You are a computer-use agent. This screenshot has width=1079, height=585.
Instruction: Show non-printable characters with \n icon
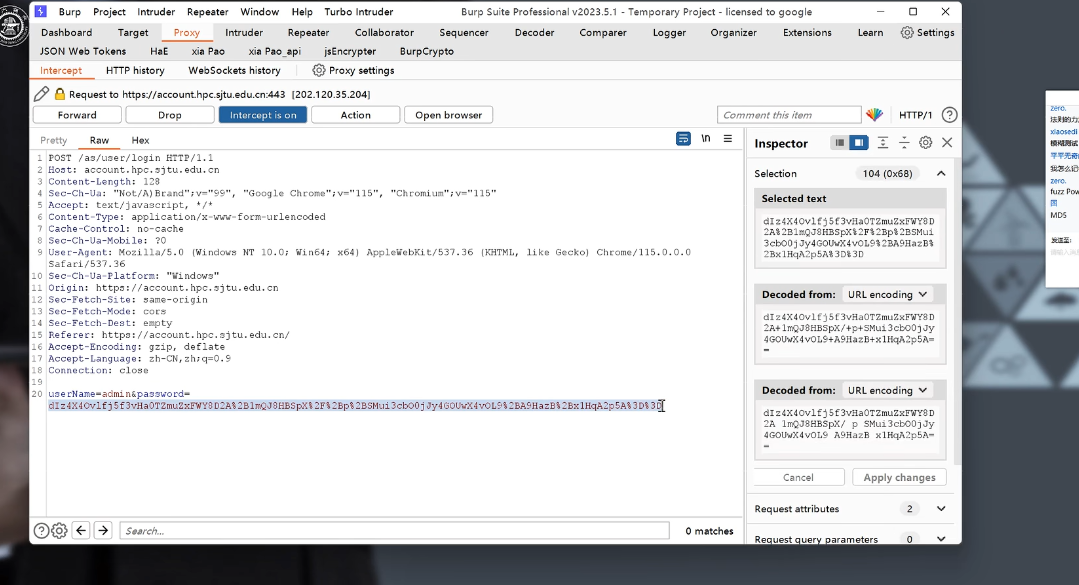[706, 139]
